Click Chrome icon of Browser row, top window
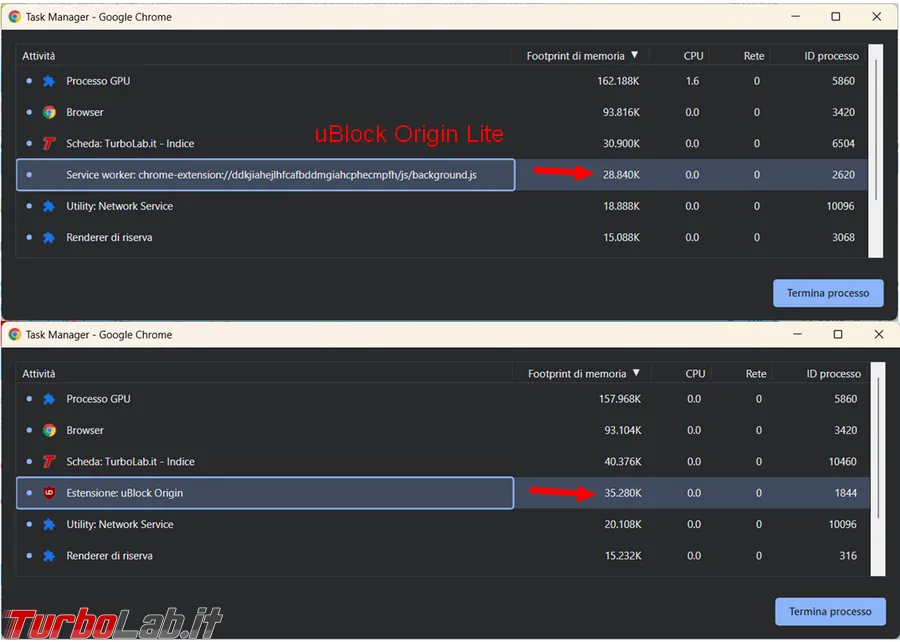This screenshot has height=642, width=900. (49, 112)
